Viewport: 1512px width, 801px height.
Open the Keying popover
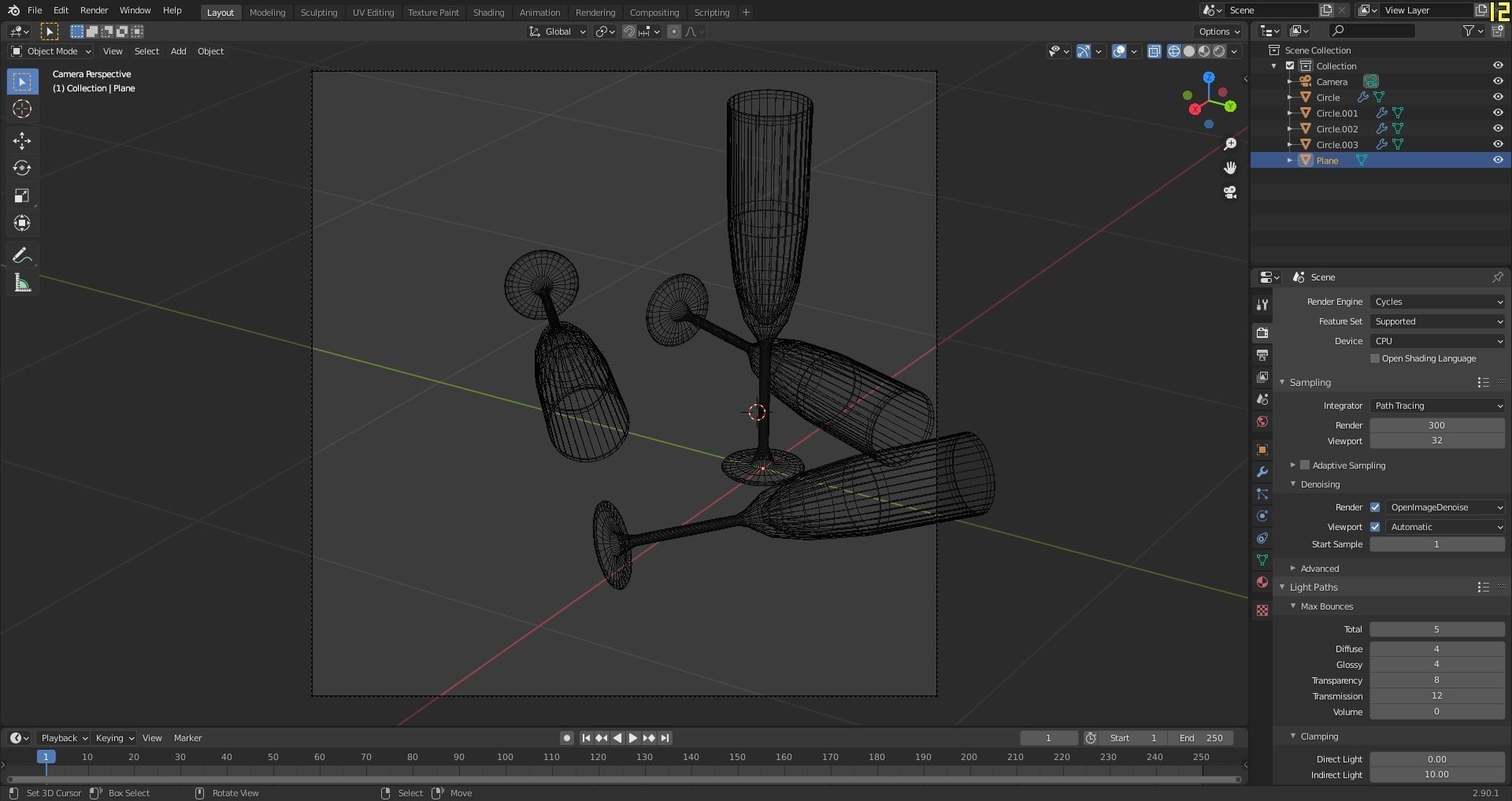point(114,738)
